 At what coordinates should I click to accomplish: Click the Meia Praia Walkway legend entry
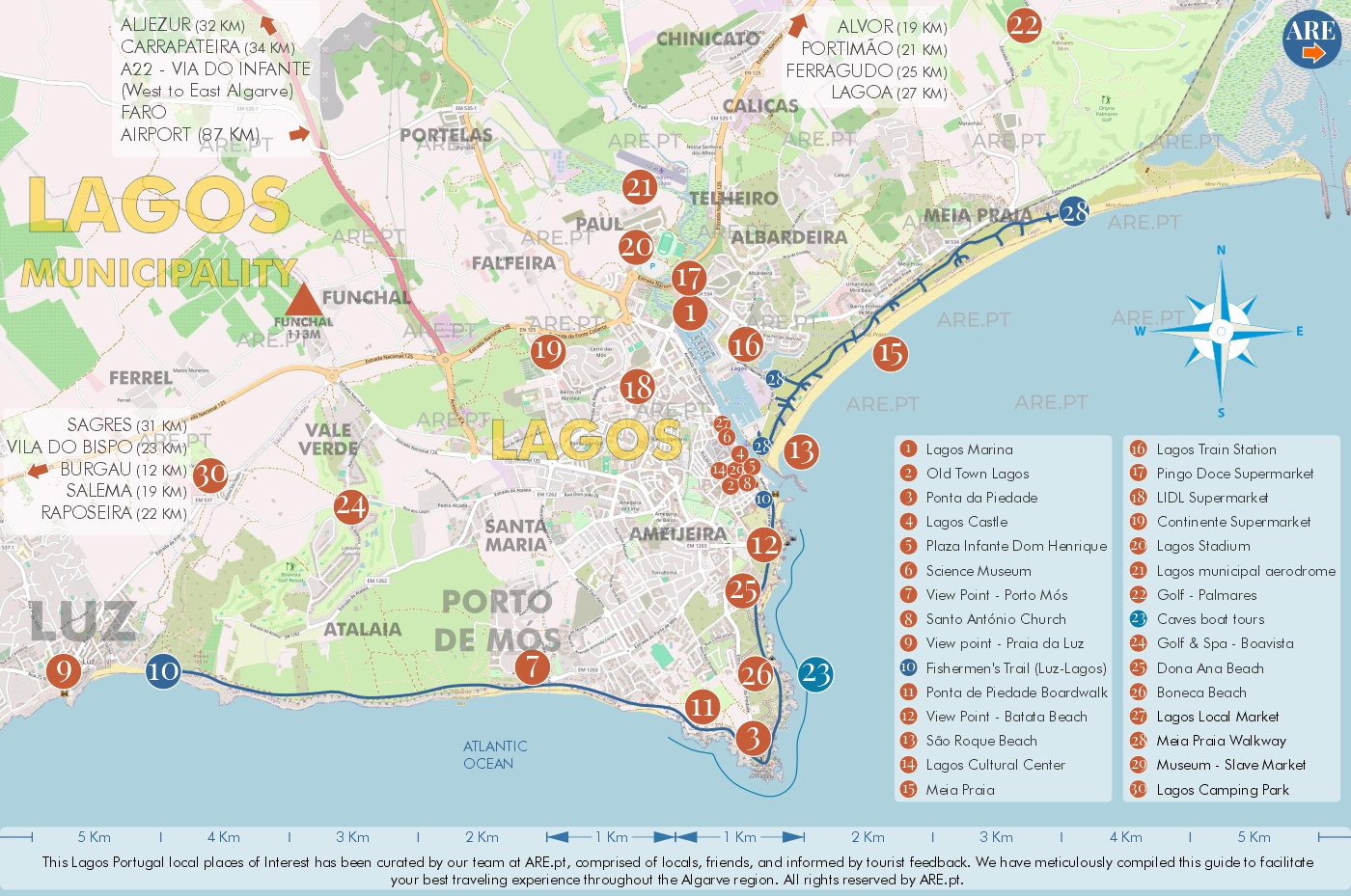pyautogui.click(x=1222, y=741)
